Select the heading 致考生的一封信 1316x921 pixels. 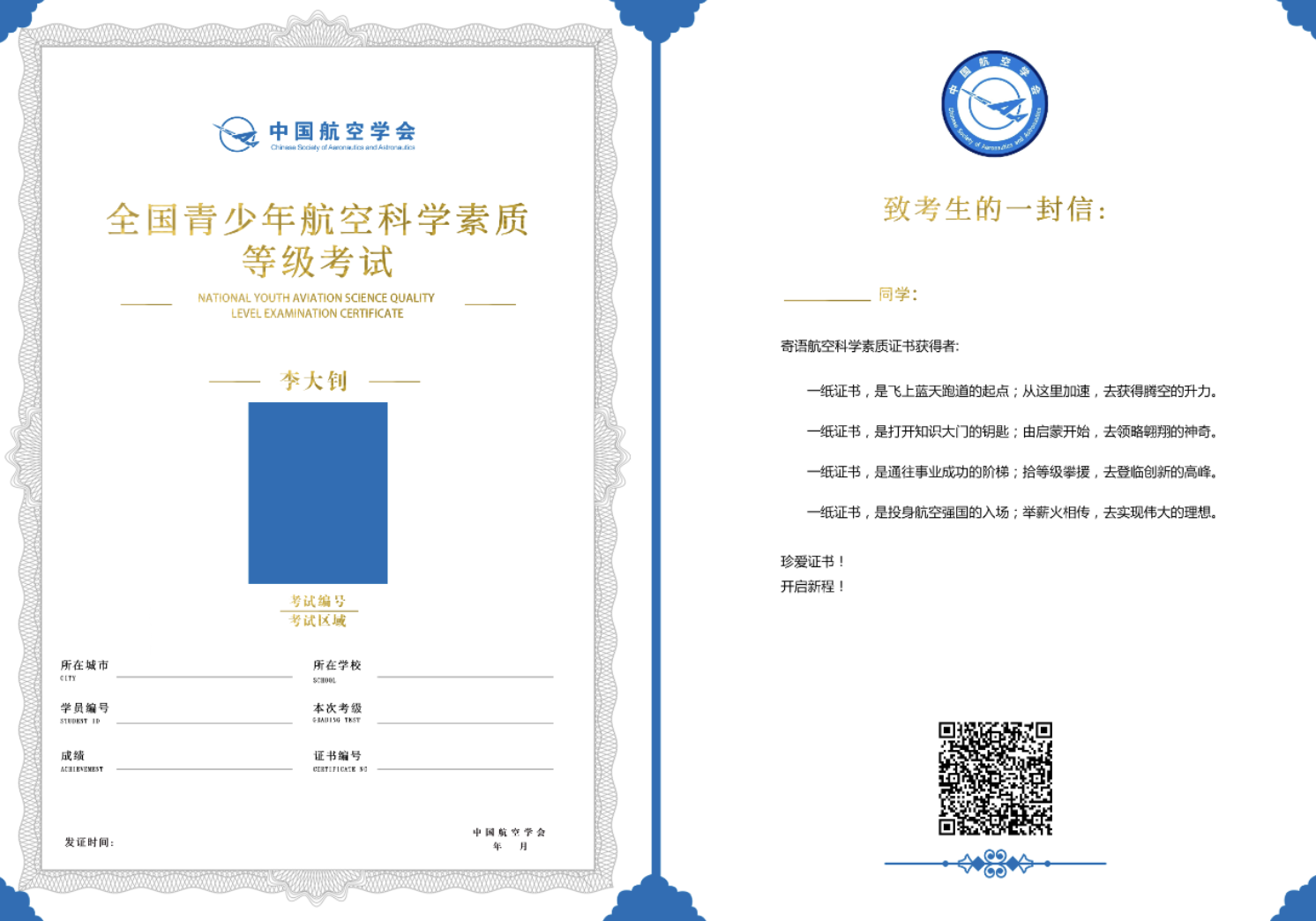pyautogui.click(x=994, y=209)
